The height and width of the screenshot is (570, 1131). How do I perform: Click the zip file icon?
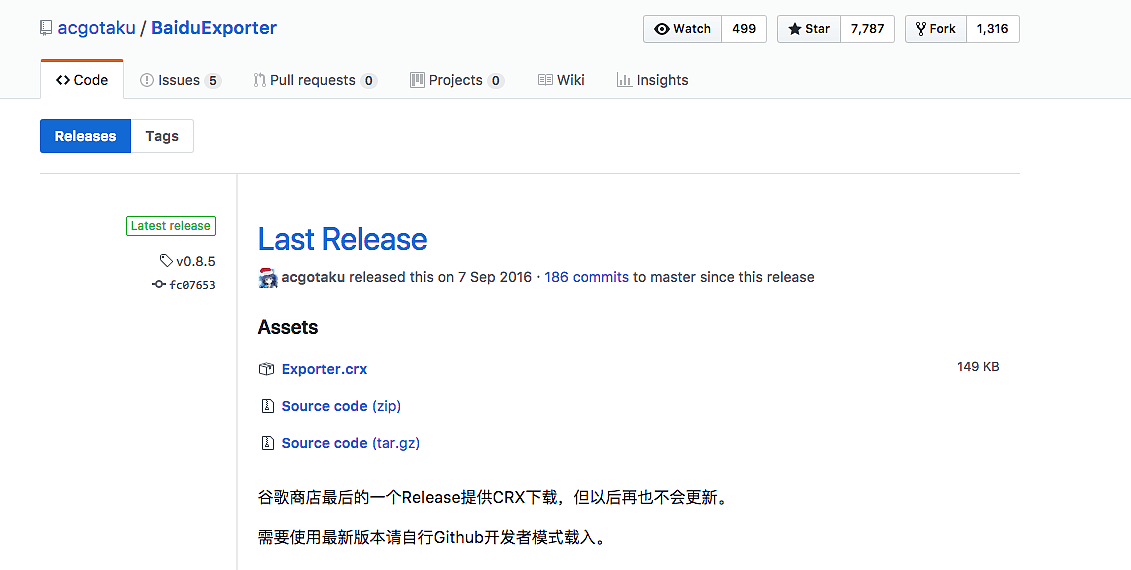point(267,406)
